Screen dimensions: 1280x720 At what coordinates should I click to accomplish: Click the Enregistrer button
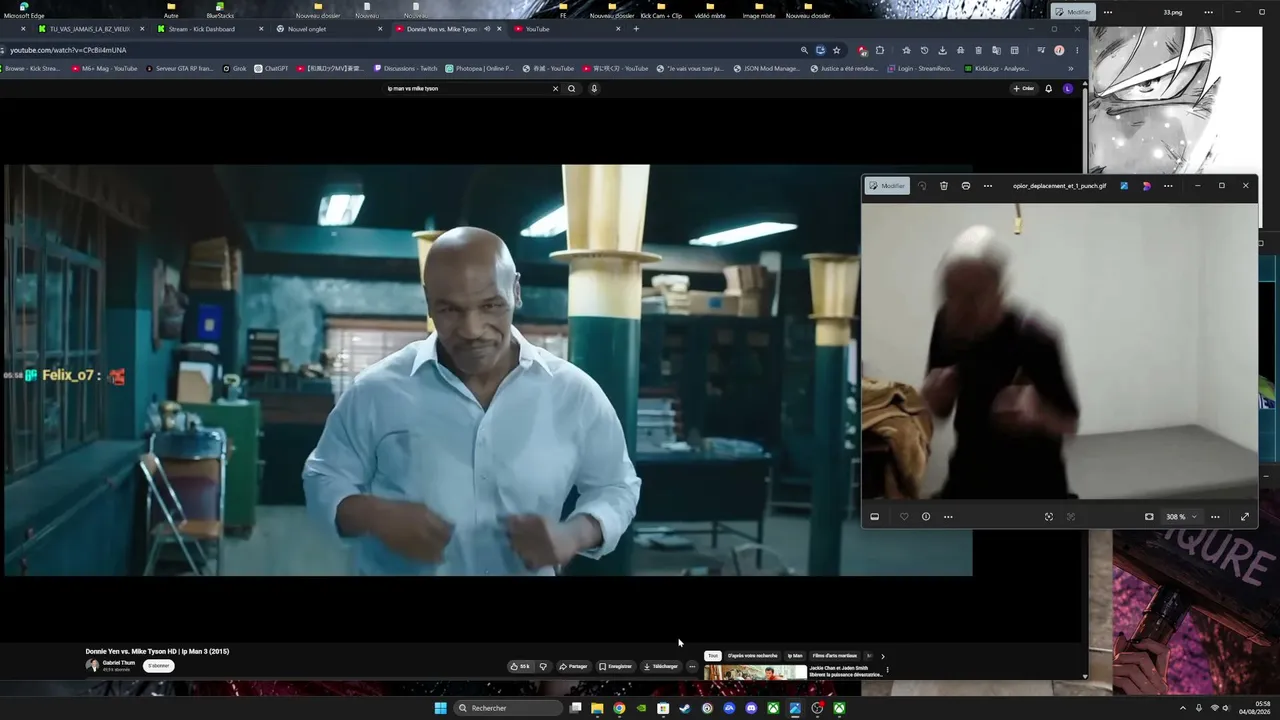[x=615, y=666]
